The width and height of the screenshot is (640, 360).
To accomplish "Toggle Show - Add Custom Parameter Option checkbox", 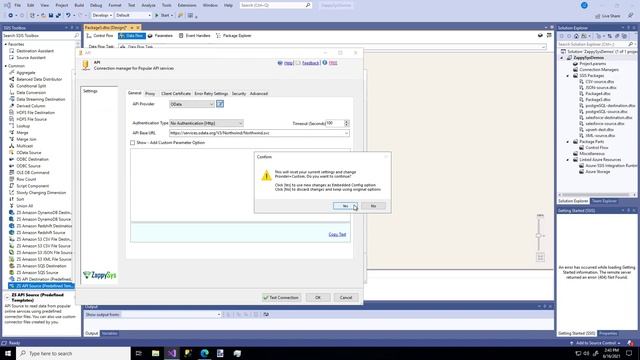I will (132, 143).
